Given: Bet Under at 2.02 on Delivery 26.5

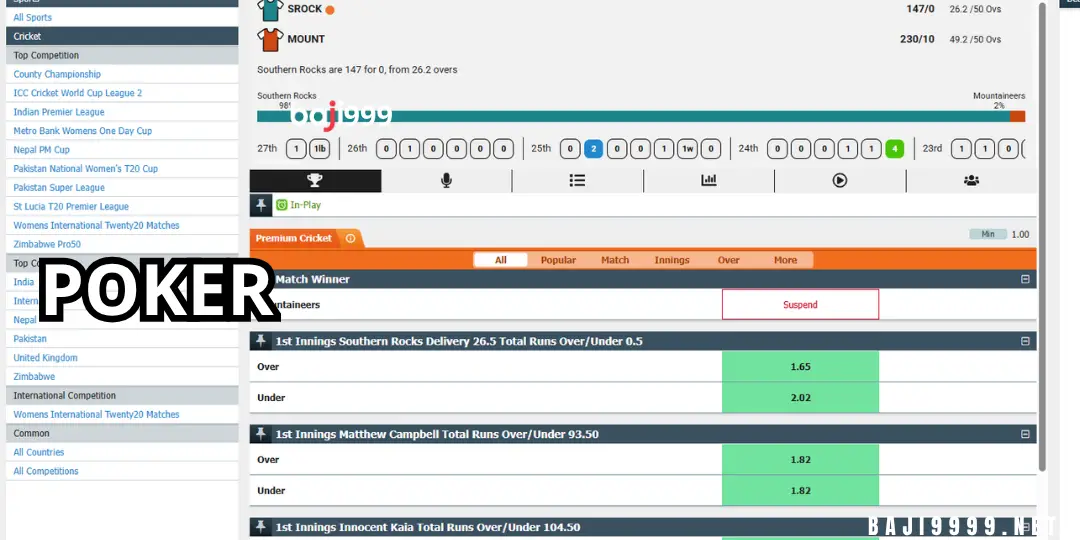Looking at the screenshot, I should pos(800,397).
